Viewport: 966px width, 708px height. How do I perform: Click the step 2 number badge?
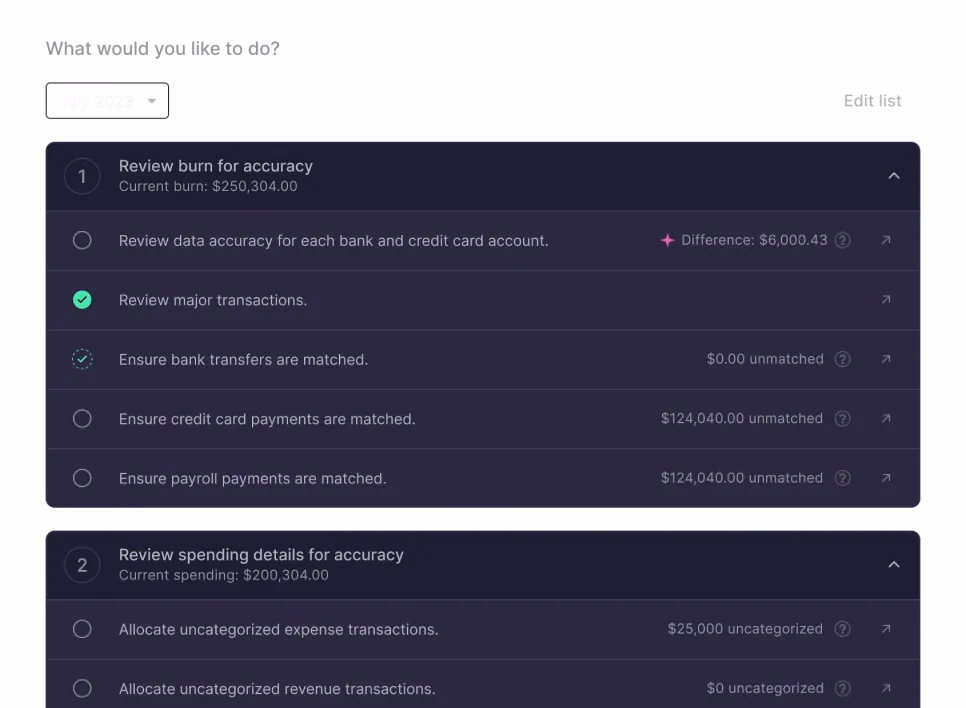coord(82,565)
